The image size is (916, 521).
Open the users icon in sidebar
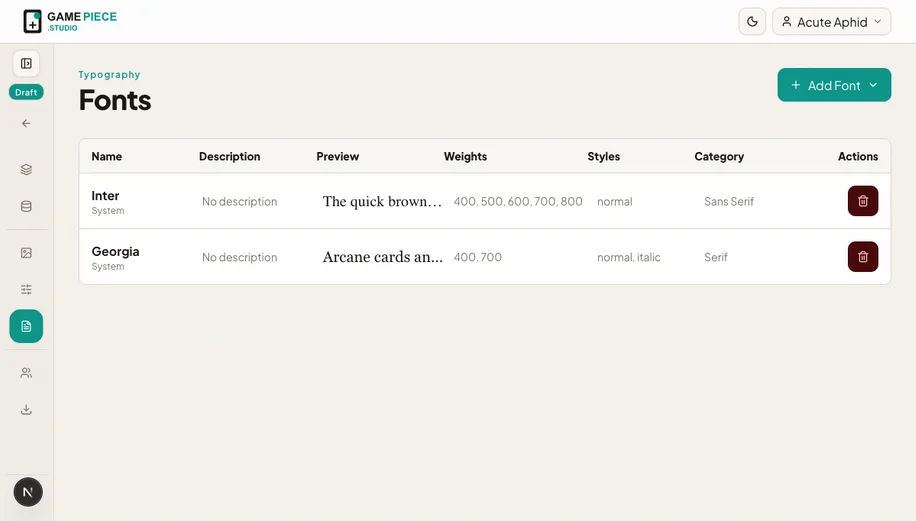coord(26,373)
